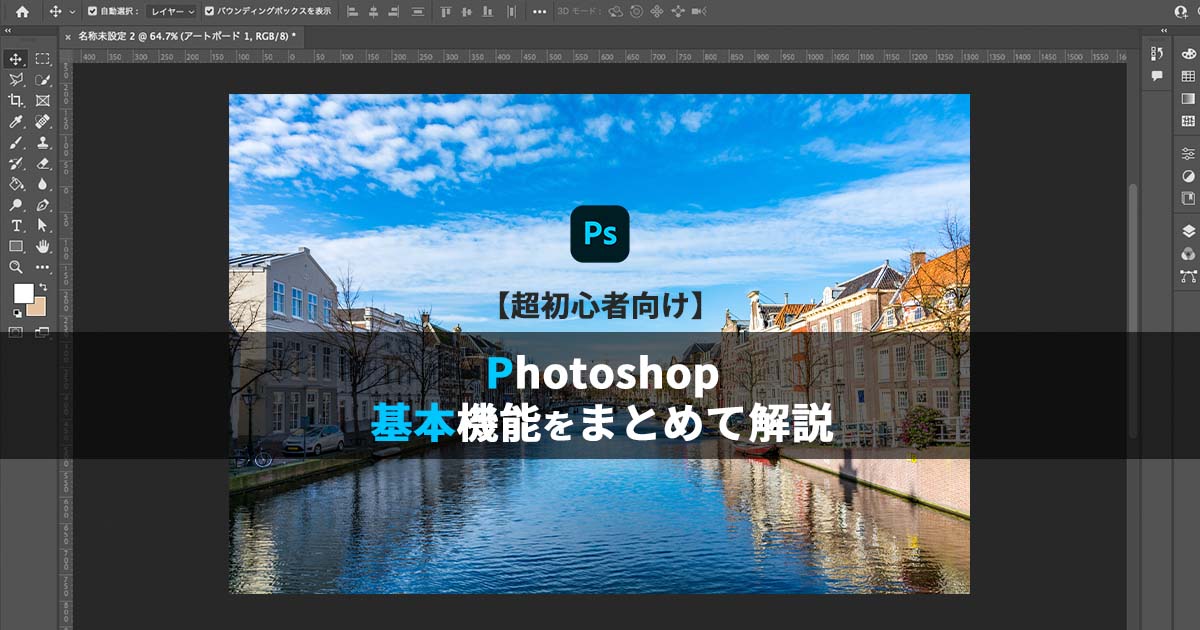Open the Adjustments panel circle icon
The image size is (1200, 630).
[1188, 176]
